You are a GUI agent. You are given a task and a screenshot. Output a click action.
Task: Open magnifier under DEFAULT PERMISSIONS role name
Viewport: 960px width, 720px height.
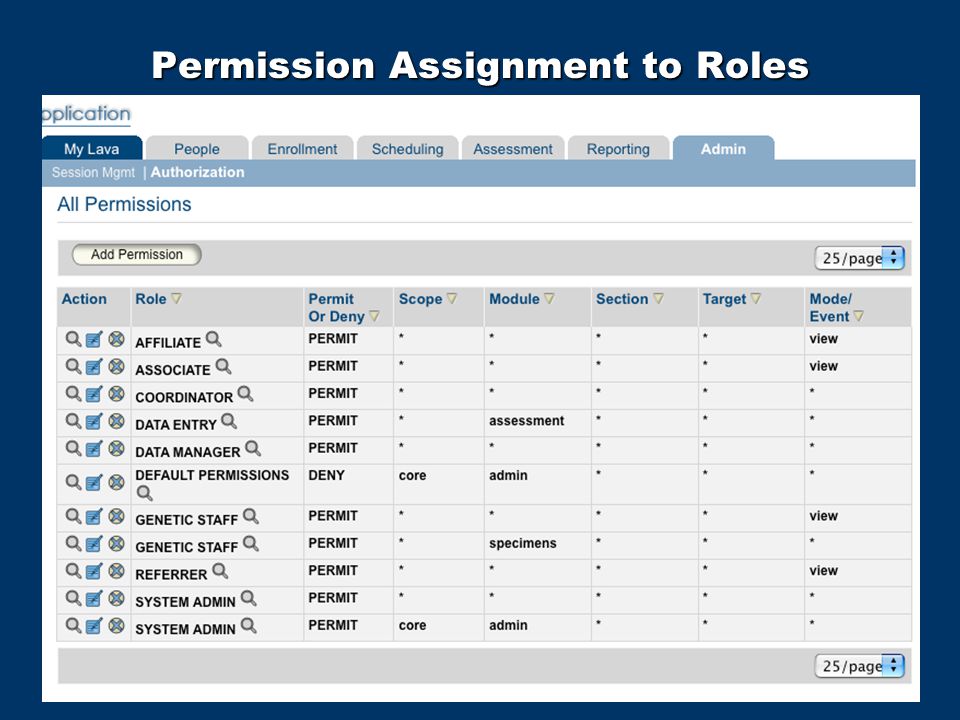click(144, 493)
